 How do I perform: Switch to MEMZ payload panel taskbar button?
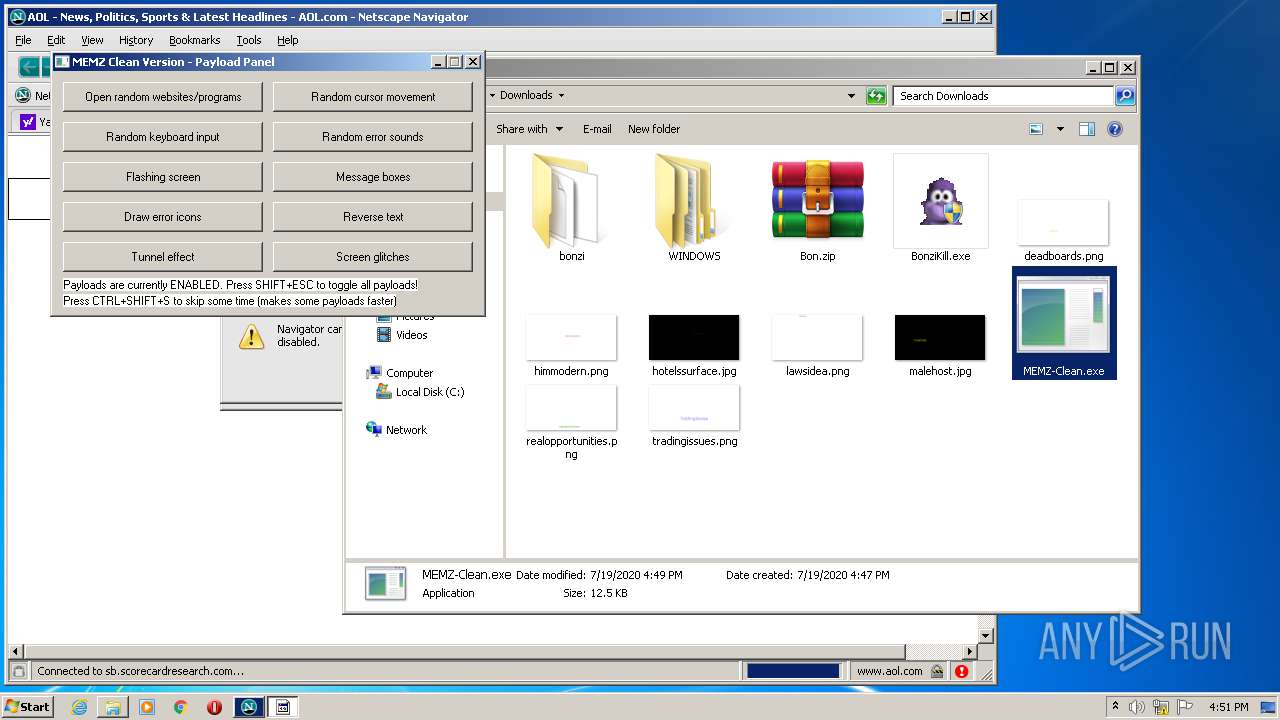point(283,707)
